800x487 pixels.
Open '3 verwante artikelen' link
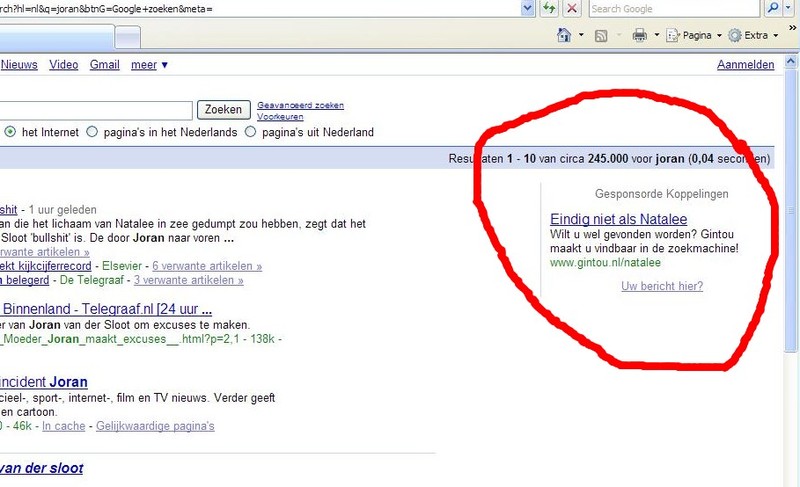point(189,280)
